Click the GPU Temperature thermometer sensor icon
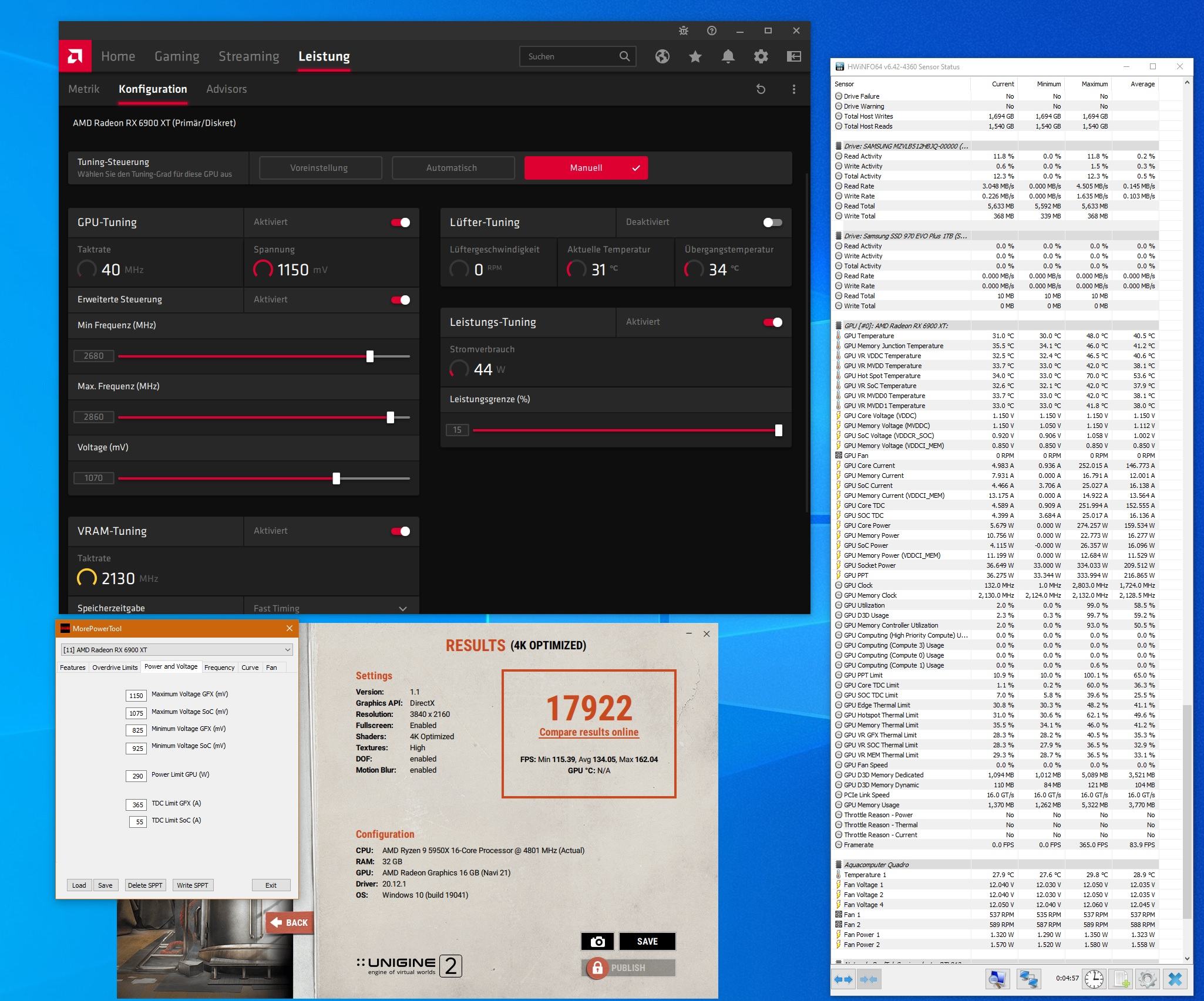The width and height of the screenshot is (1204, 1001). (838, 336)
